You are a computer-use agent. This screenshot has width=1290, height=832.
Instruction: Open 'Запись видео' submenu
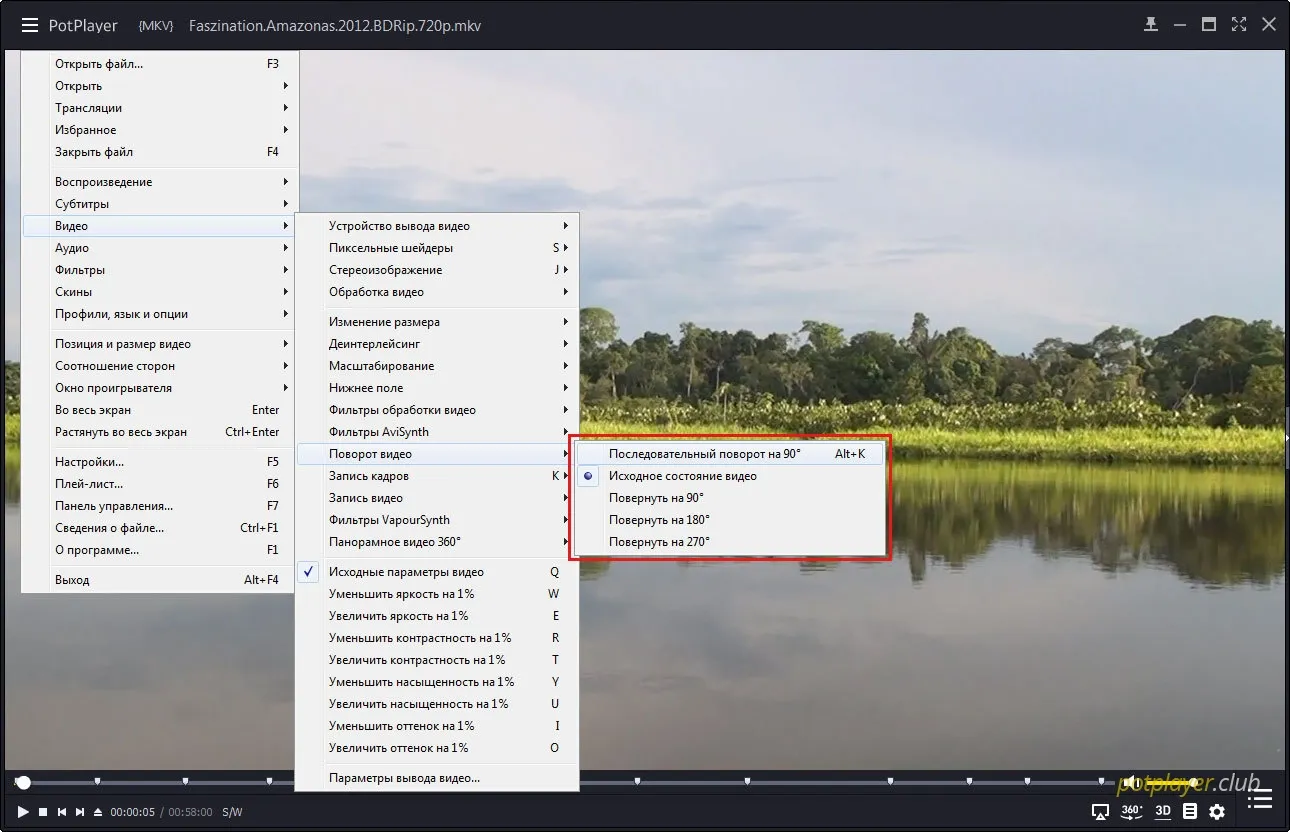pyautogui.click(x=437, y=498)
